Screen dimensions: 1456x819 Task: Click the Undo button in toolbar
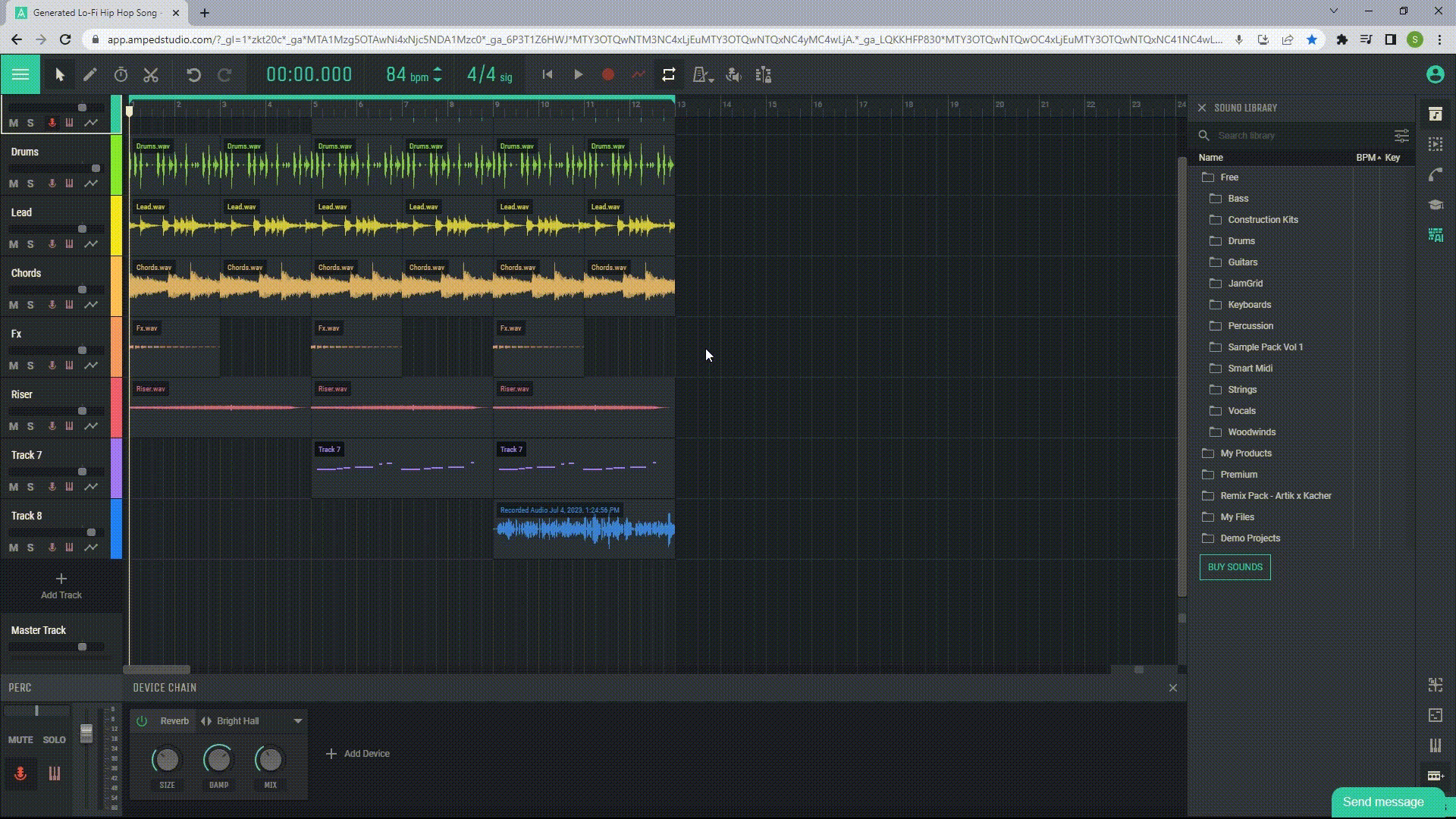[x=194, y=74]
